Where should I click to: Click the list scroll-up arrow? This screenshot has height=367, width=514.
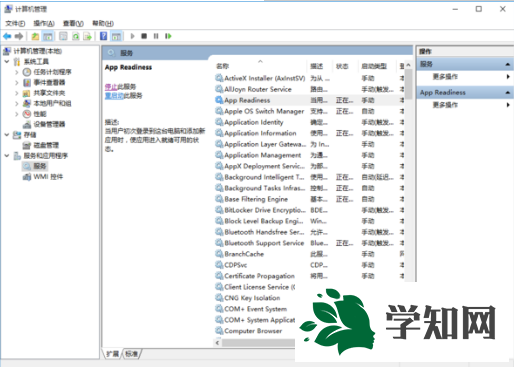click(x=408, y=65)
